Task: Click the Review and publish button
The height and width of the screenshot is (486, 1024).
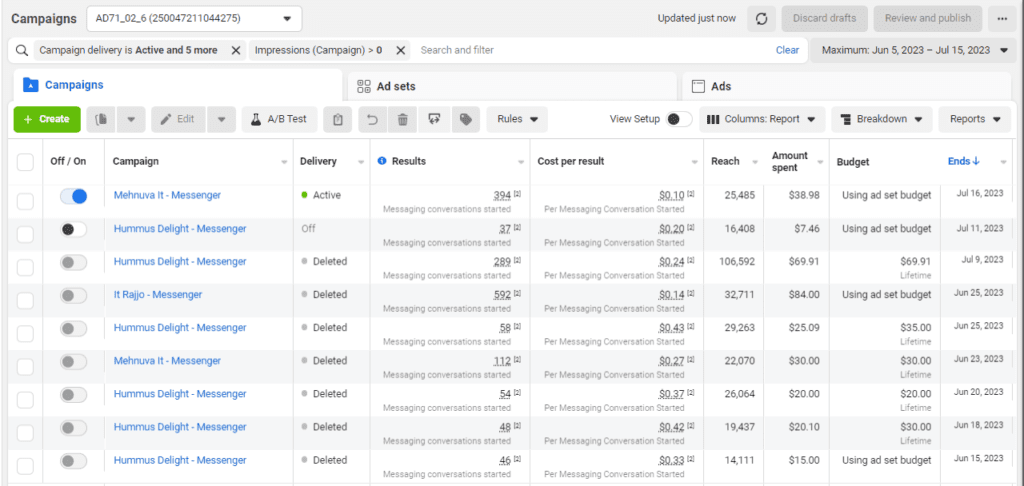Action: 928,18
